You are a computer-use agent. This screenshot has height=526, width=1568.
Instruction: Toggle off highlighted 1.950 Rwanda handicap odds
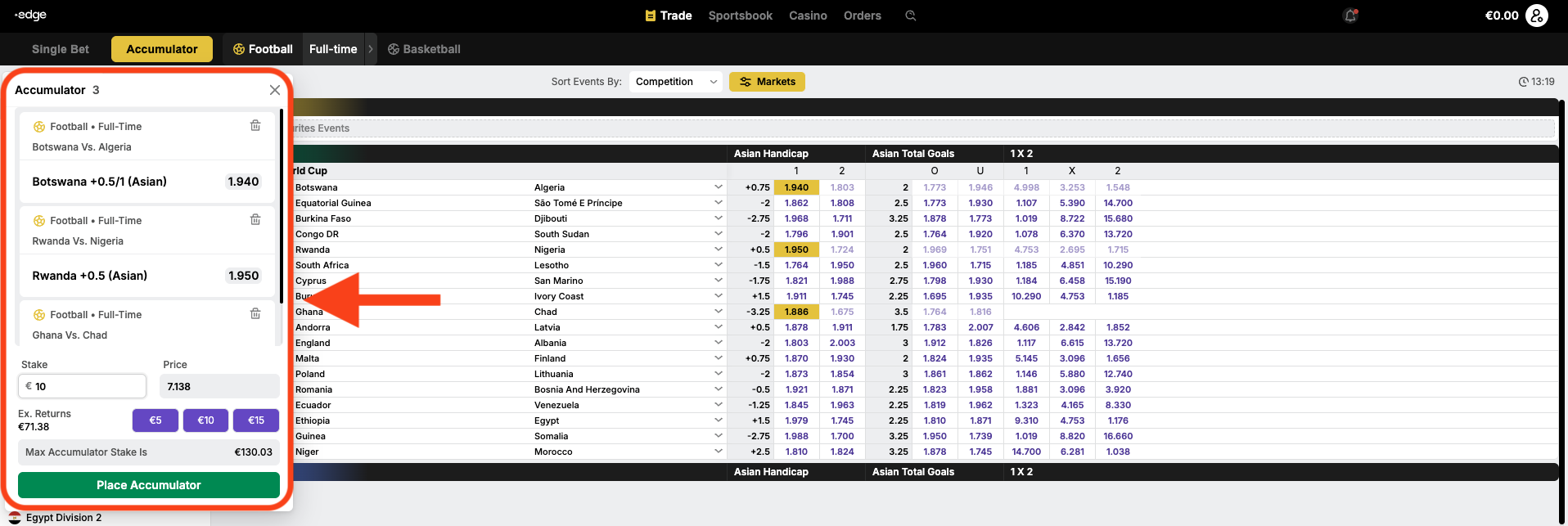tap(795, 250)
